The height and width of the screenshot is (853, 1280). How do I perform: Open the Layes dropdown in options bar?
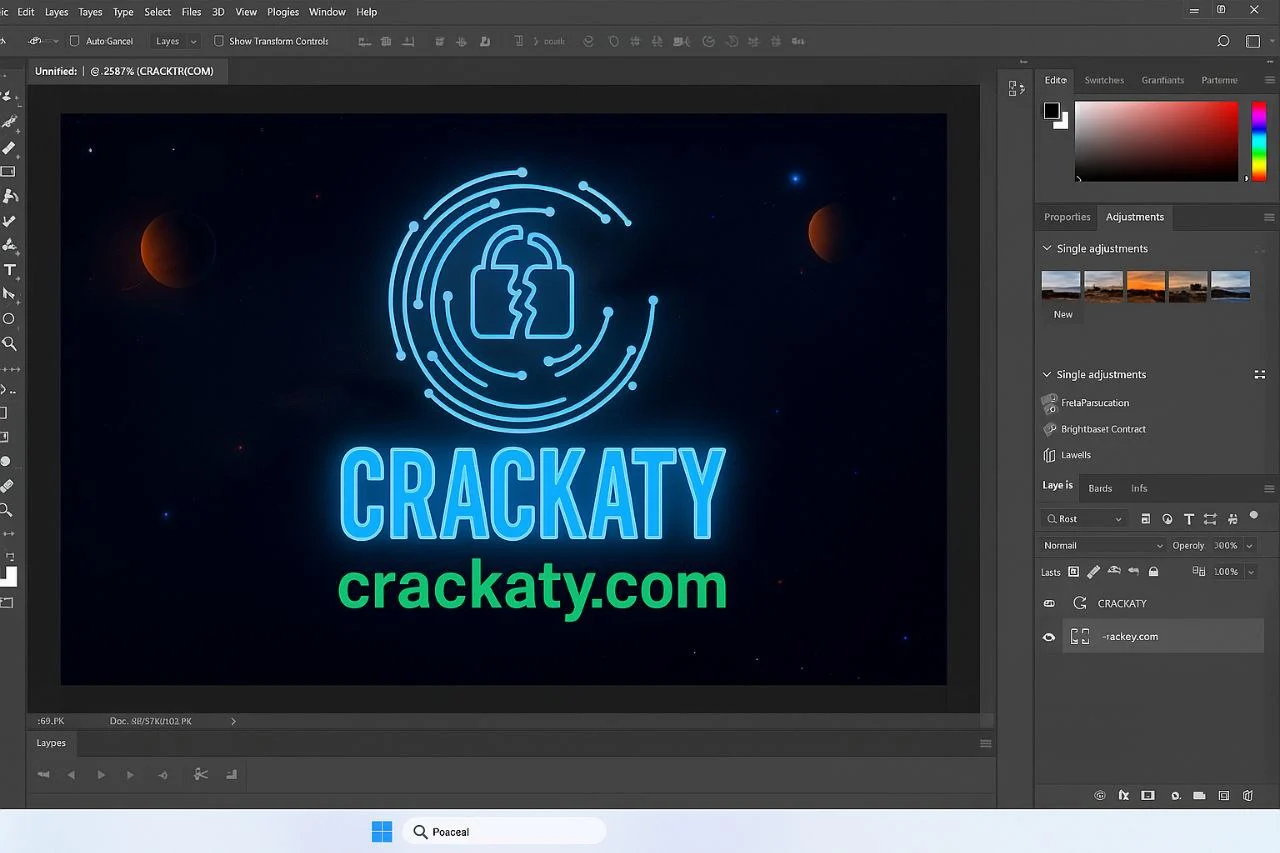click(176, 41)
